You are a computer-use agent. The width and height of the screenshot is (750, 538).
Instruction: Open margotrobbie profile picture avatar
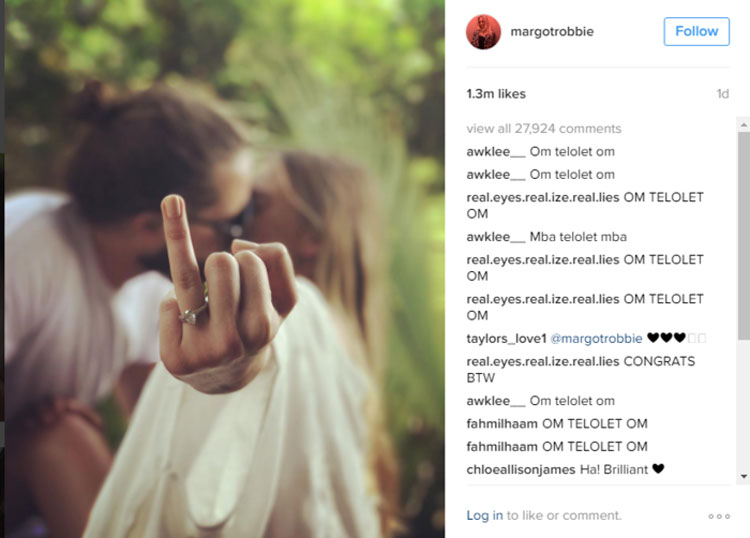(483, 32)
